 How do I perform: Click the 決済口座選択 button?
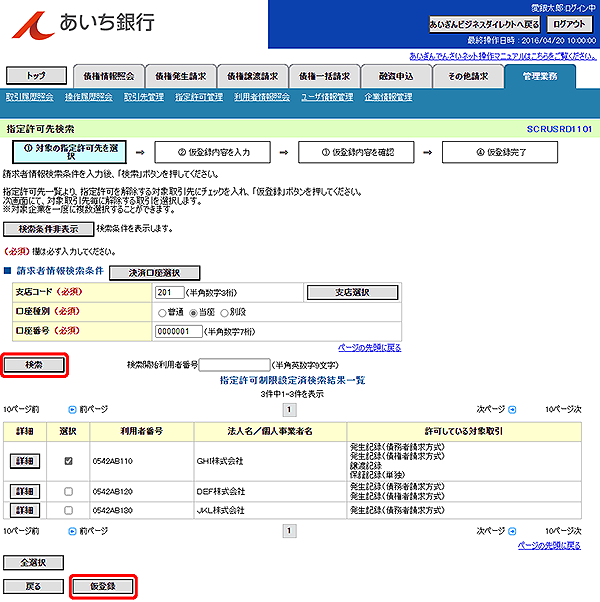pos(154,273)
